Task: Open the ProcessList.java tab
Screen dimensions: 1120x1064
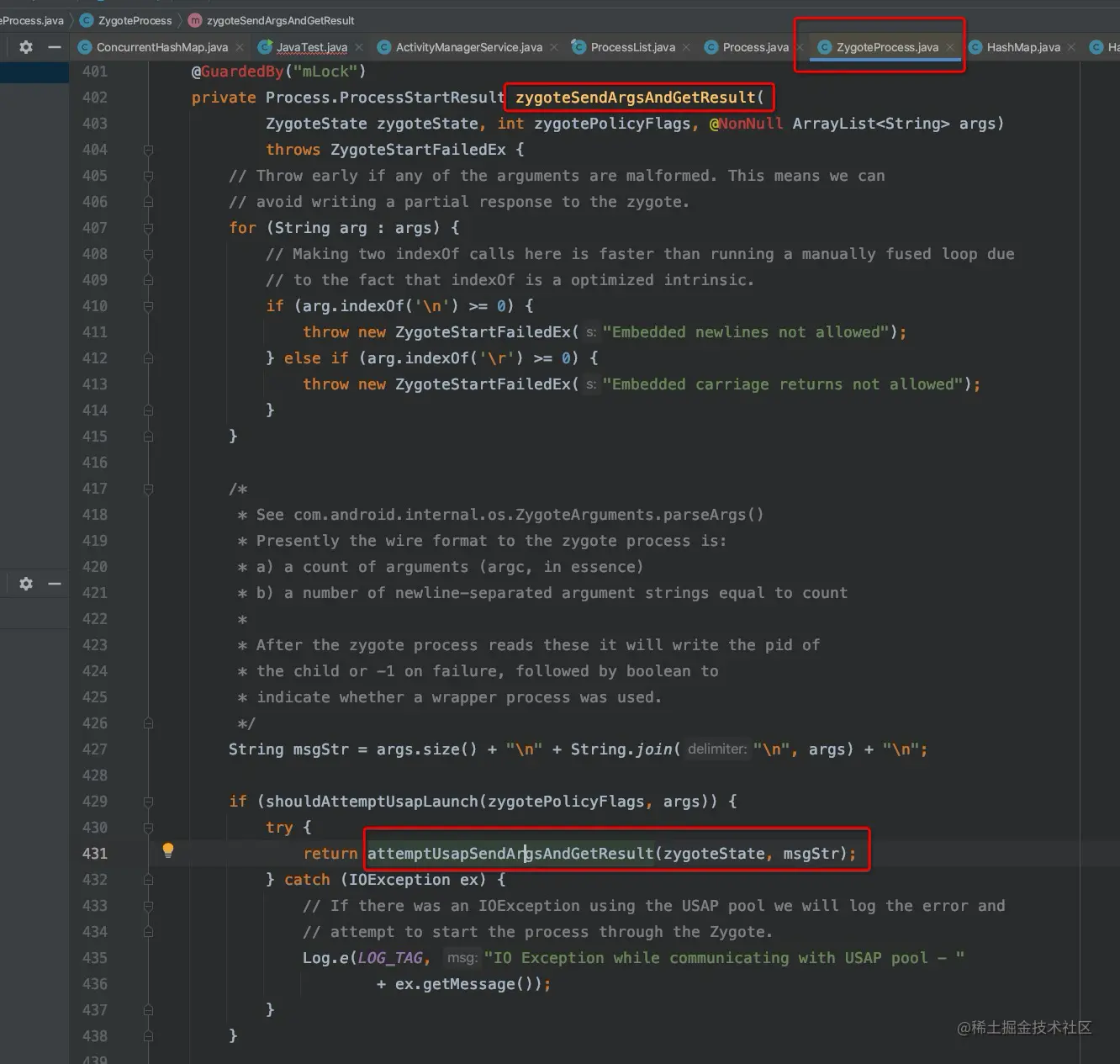Action: click(x=632, y=47)
